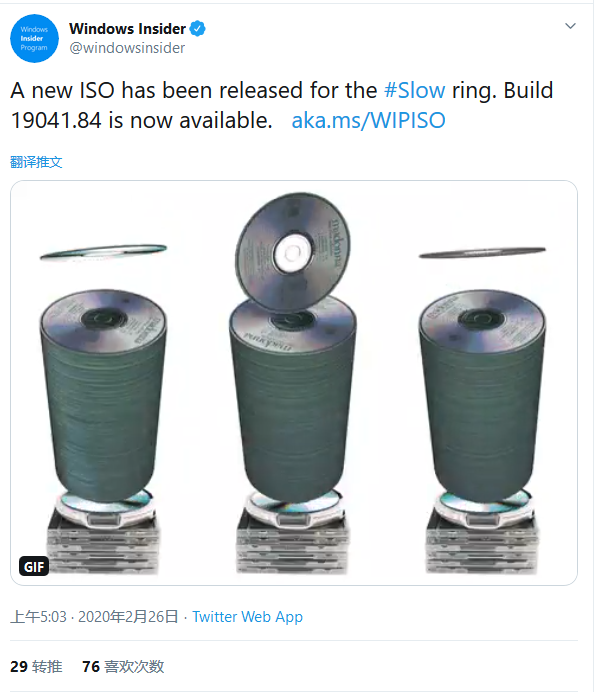Open the tilted flying CD in GIF
Screen dimensions: 595x692
[x=293, y=252]
